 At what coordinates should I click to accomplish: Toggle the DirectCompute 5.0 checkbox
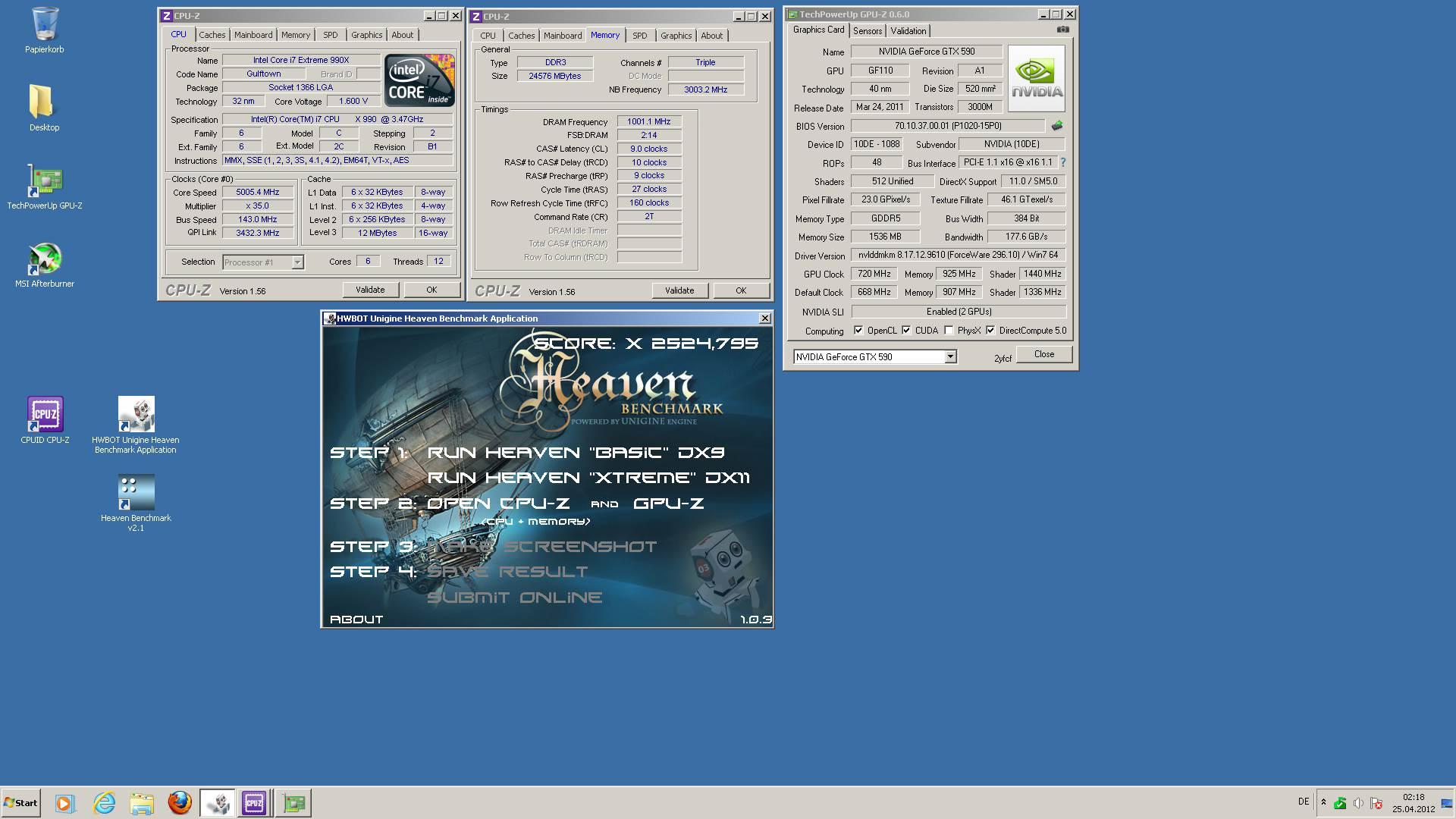(x=990, y=331)
